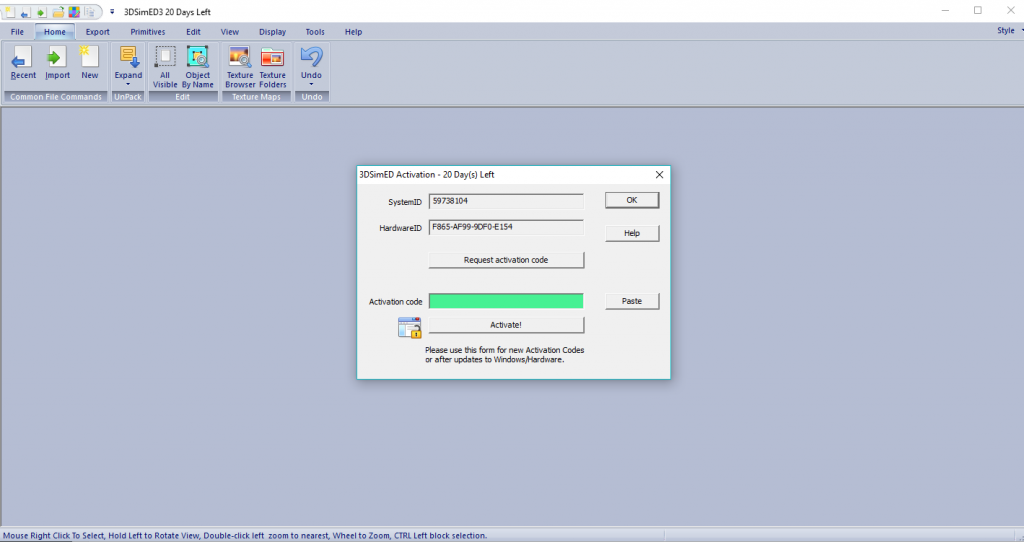The image size is (1024, 542).
Task: Click the Texture Maps group label
Action: [x=257, y=97]
